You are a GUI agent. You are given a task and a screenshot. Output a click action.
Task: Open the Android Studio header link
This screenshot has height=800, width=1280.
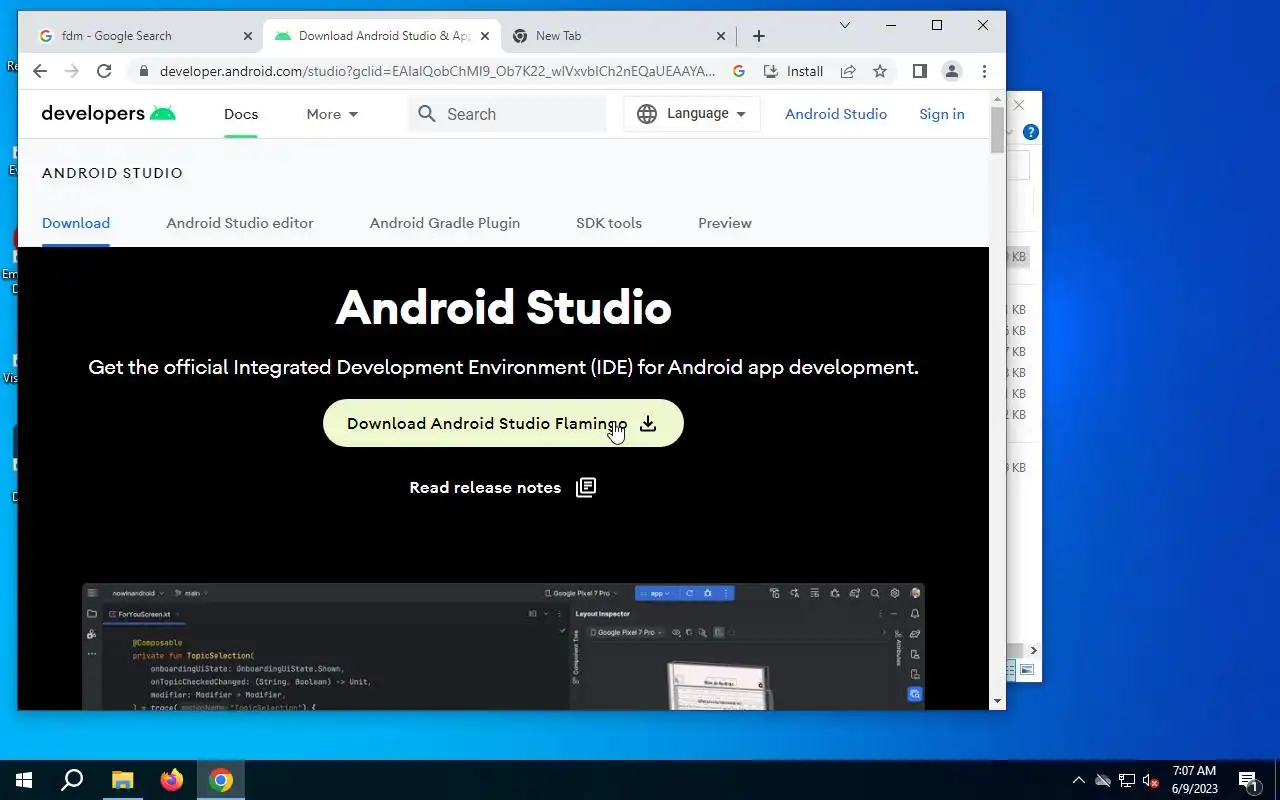836,114
